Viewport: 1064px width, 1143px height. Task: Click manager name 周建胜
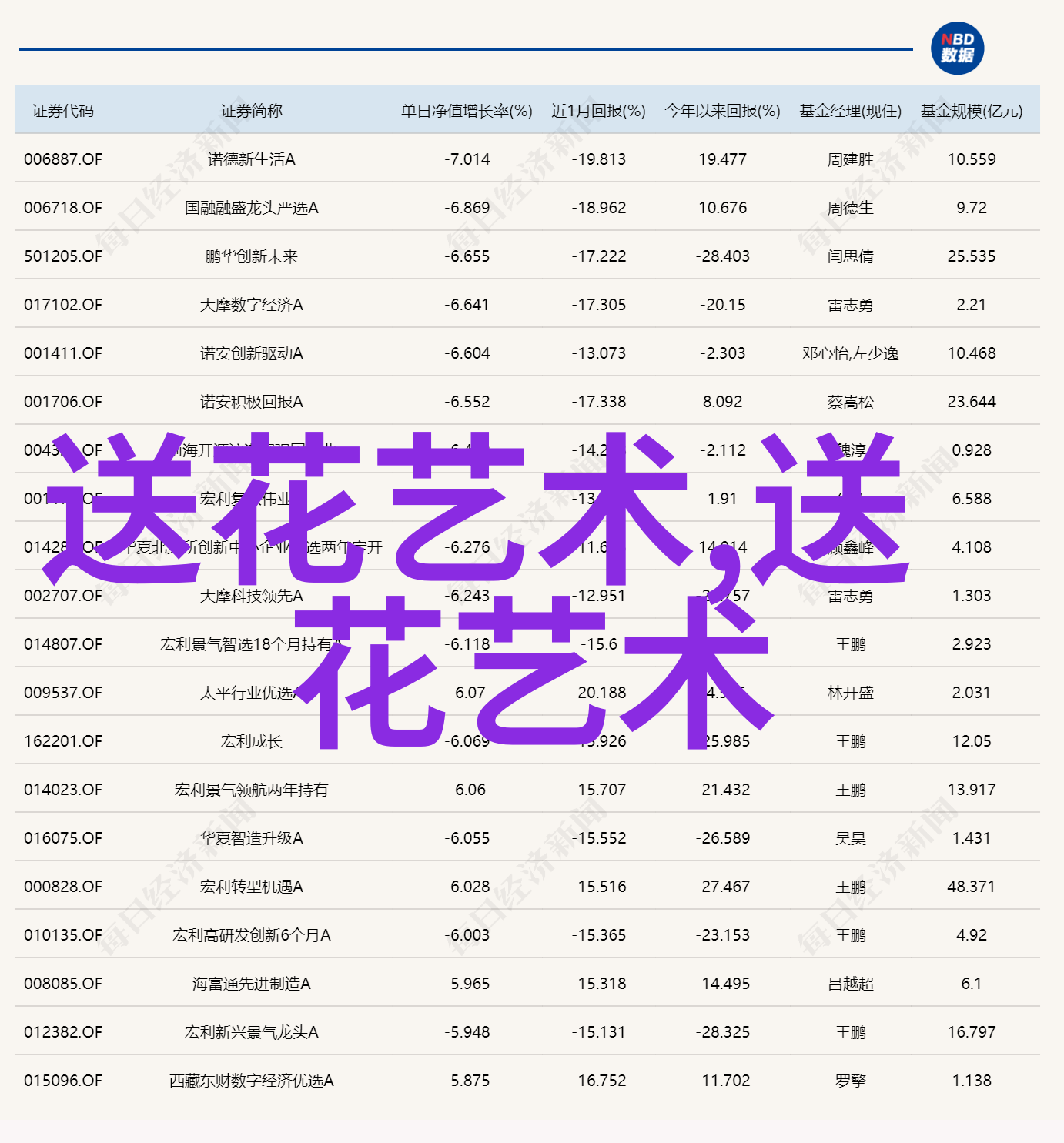point(851,159)
